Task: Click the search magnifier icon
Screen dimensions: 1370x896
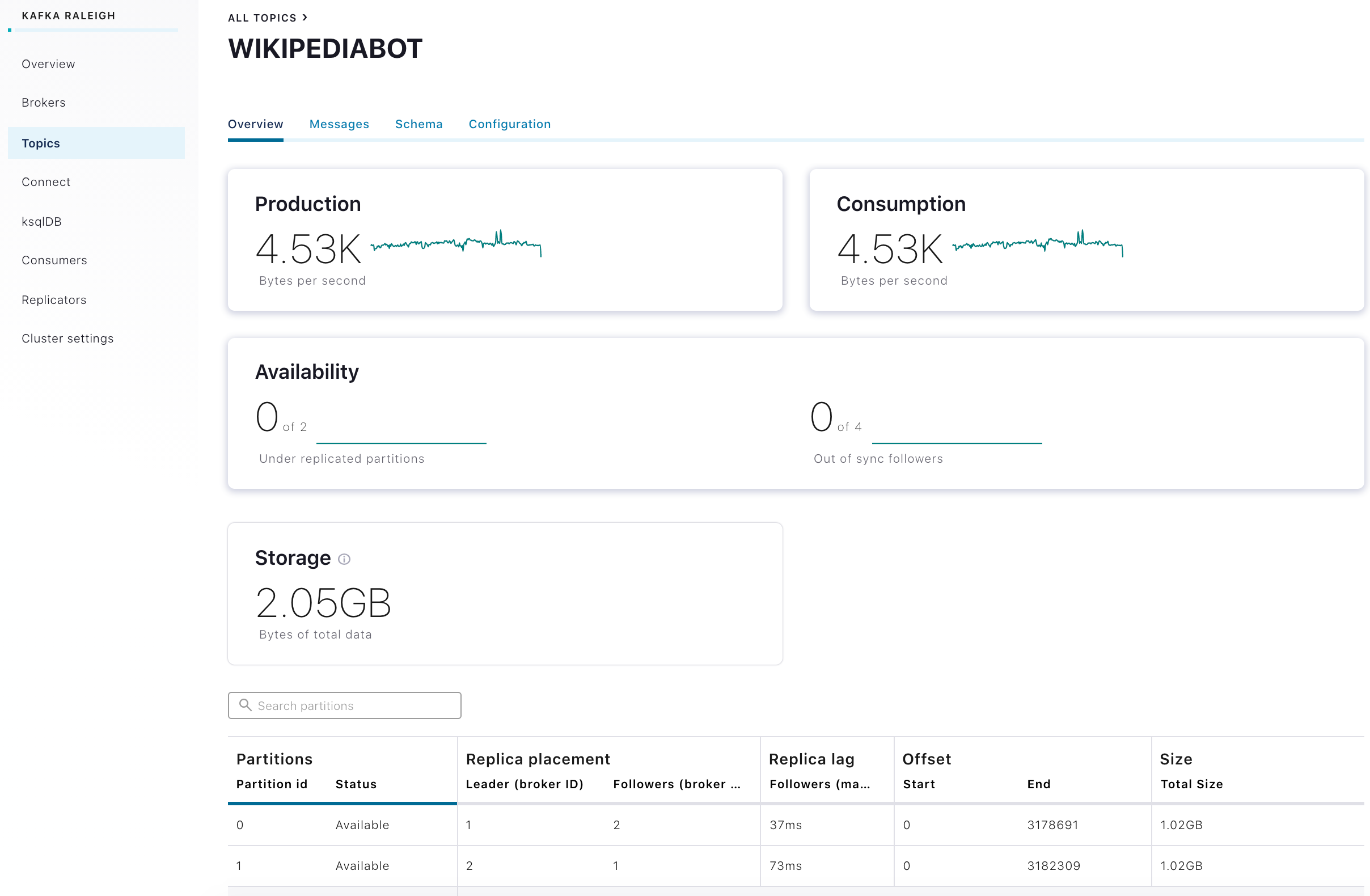Action: (245, 705)
